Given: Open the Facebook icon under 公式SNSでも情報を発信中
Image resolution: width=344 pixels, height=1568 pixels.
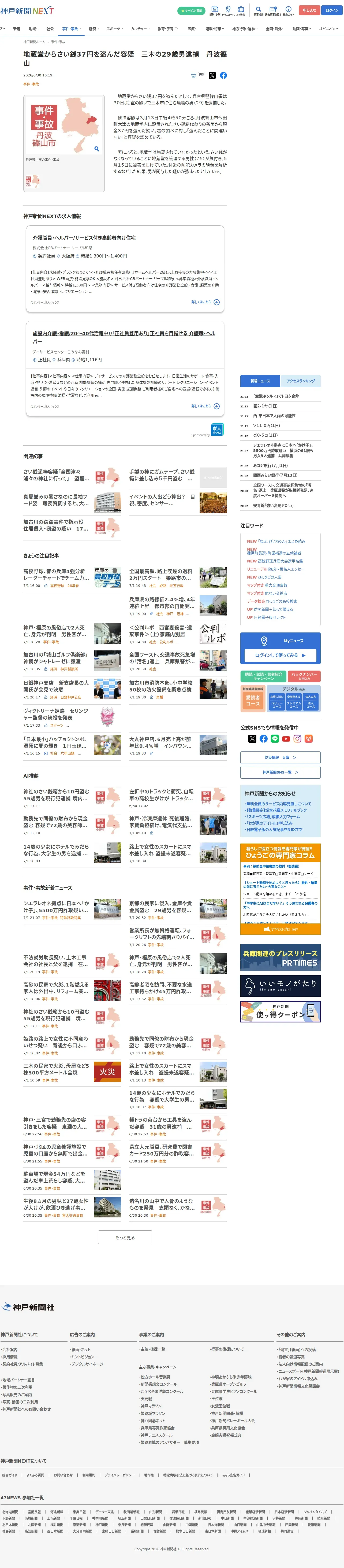Looking at the screenshot, I should click(264, 739).
